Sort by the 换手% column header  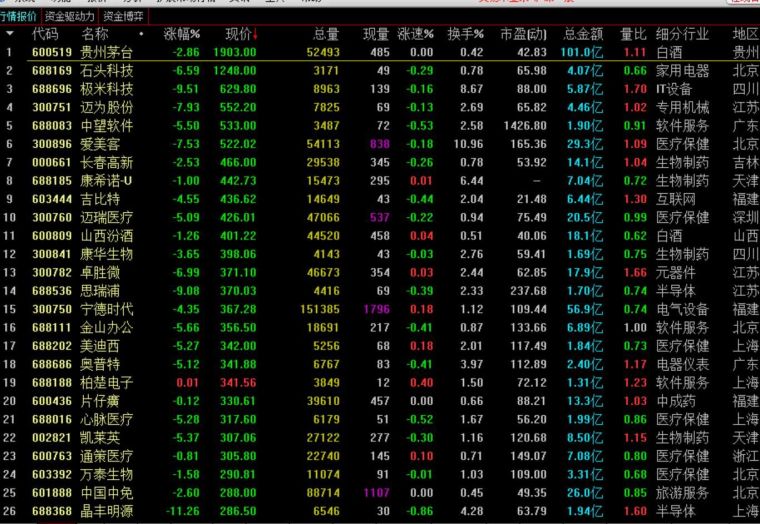[465, 34]
